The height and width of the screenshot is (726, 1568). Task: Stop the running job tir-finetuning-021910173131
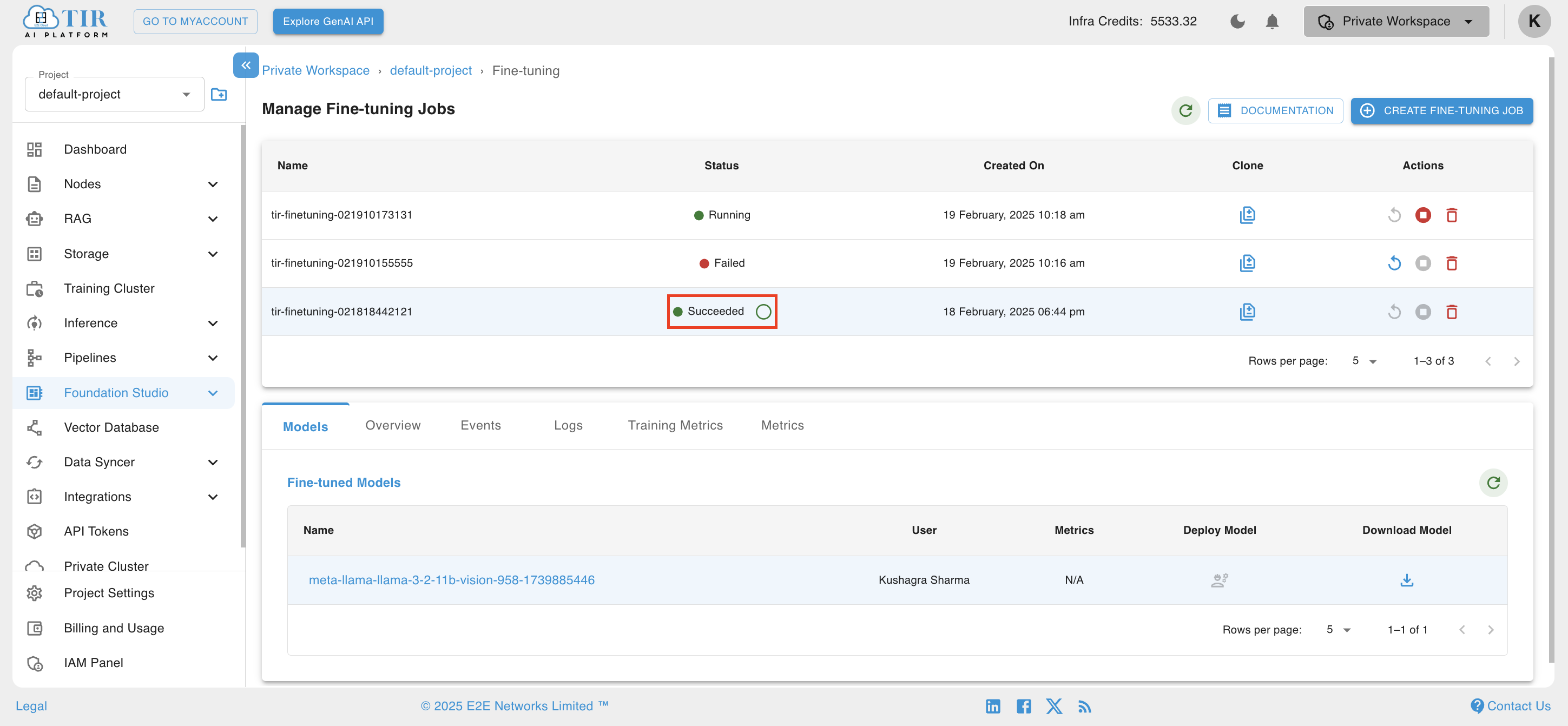[x=1423, y=215]
